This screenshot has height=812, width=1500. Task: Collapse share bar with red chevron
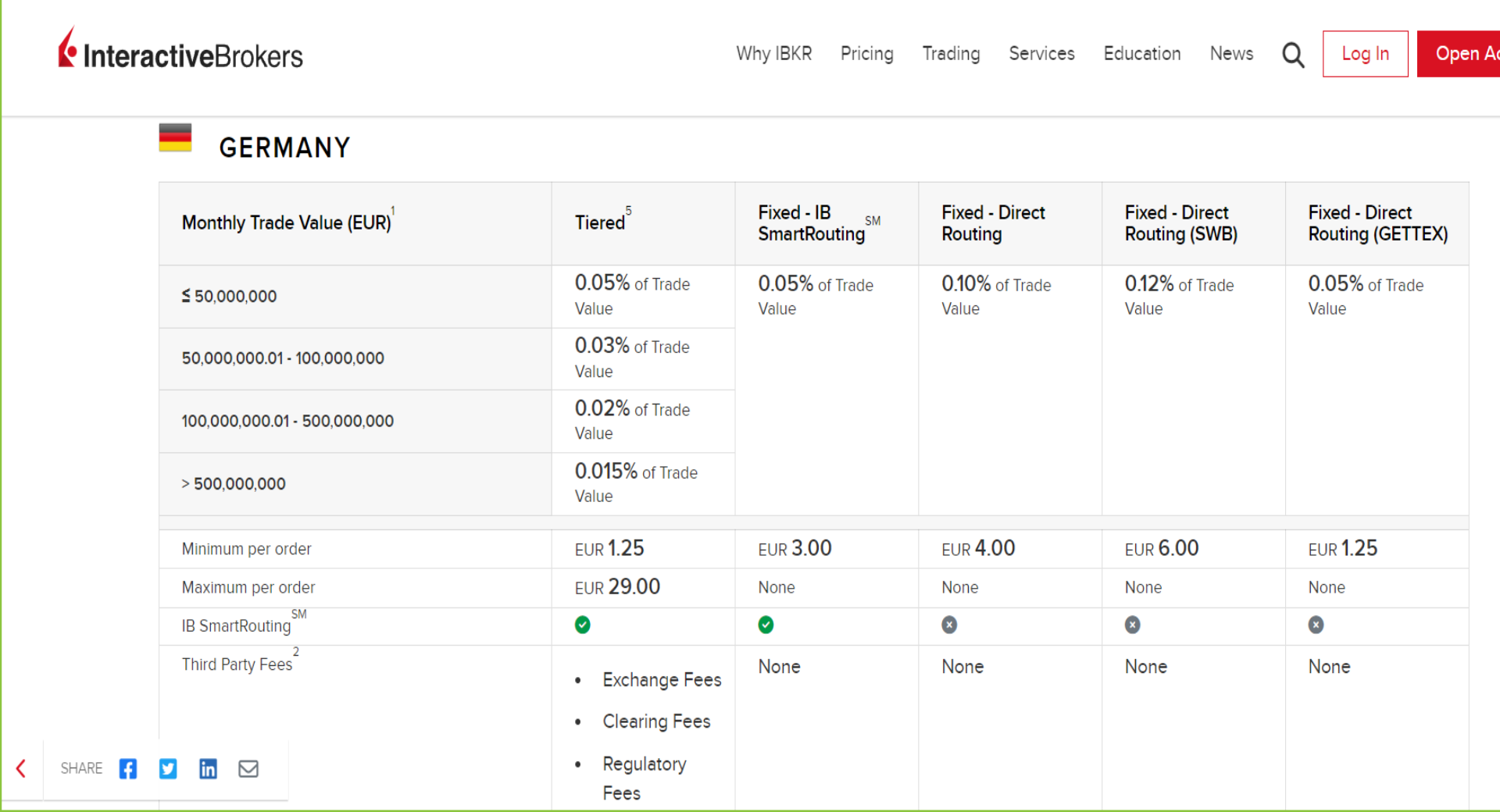[x=21, y=769]
